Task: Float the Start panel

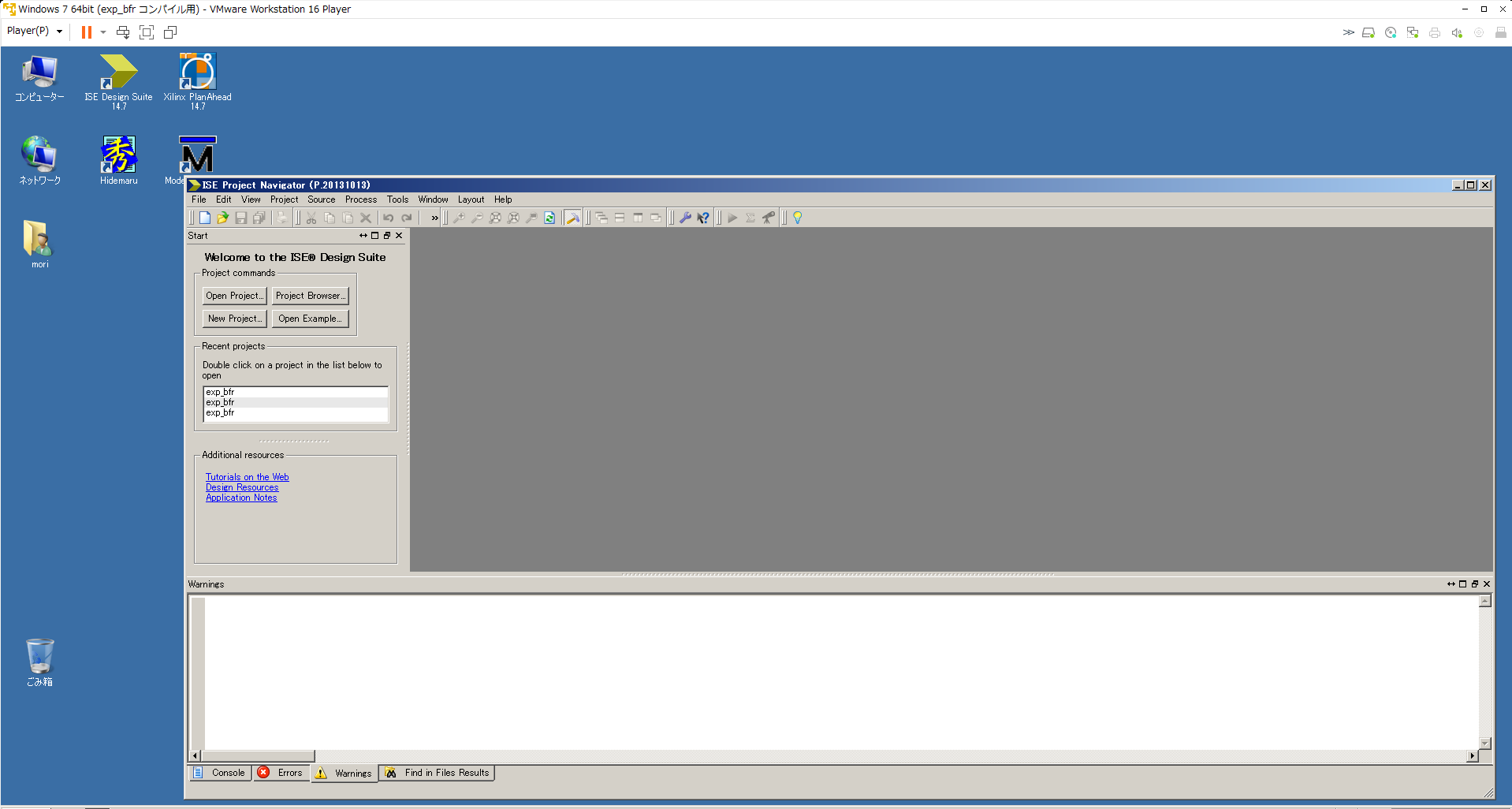Action: click(387, 236)
